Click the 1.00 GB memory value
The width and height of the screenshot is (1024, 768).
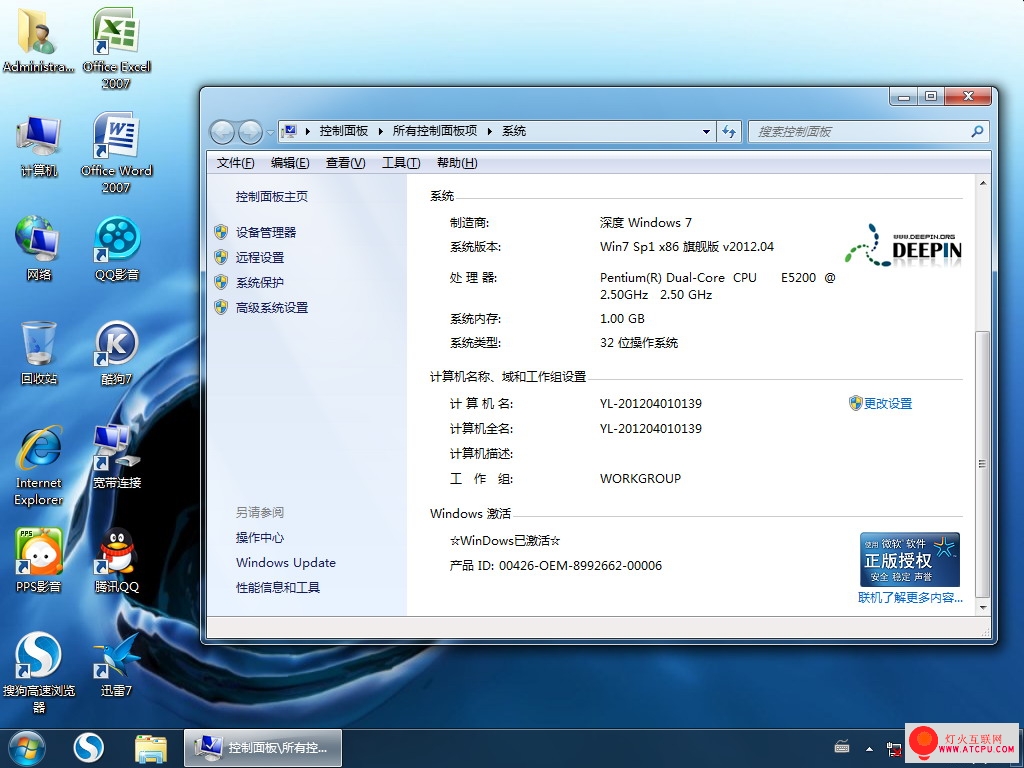[622, 319]
